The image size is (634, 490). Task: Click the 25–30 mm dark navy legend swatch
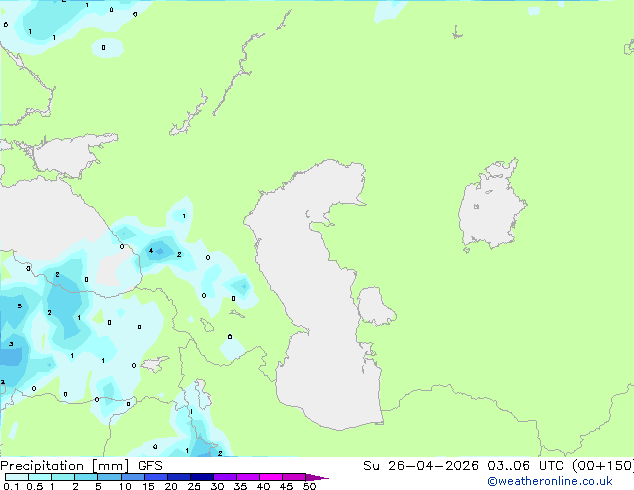click(x=202, y=477)
